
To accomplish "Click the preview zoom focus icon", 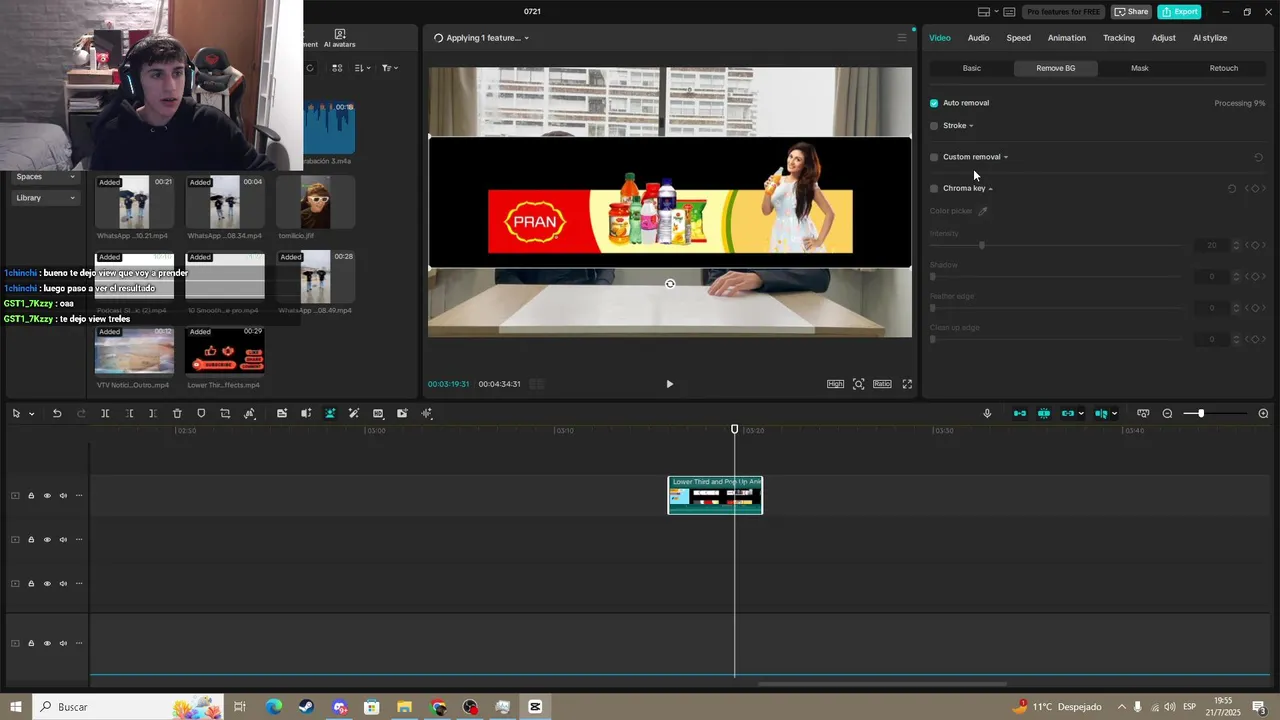I will 858,384.
